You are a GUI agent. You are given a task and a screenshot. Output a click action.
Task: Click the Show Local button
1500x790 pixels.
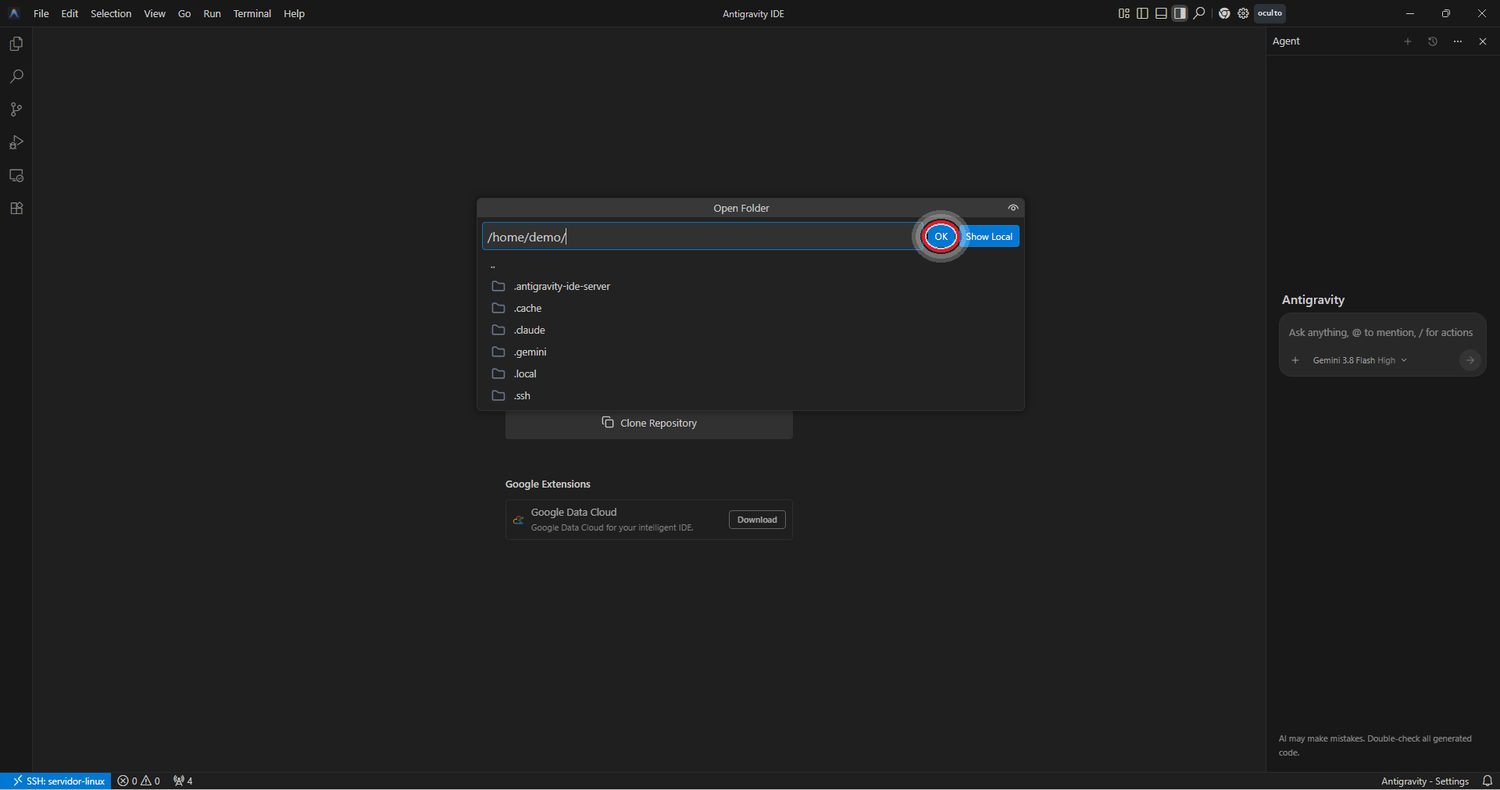click(x=989, y=237)
